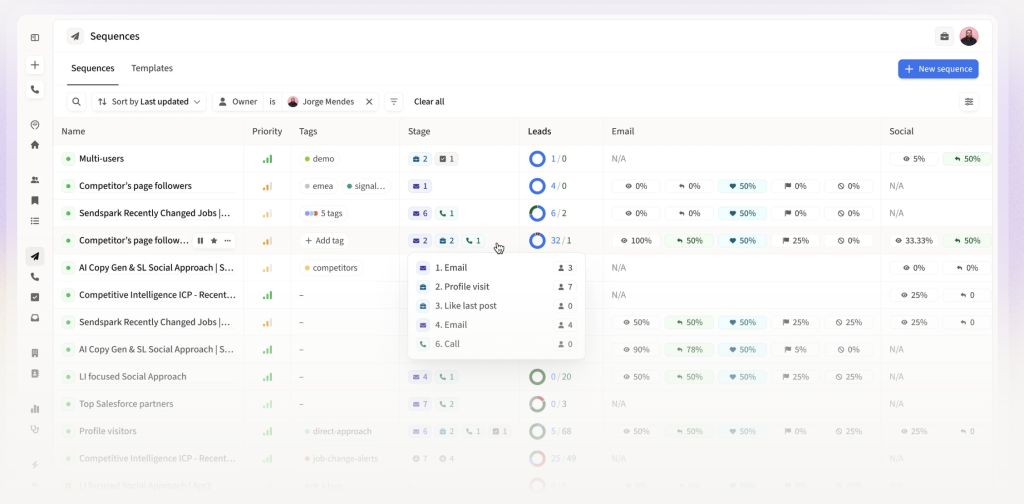Screen dimensions: 1024x504
Task: Click the phone dialer icon in the sidebar
Action: pyautogui.click(x=35, y=90)
